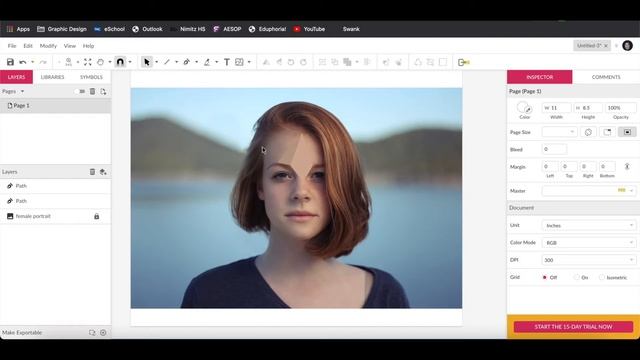
Task: Click the Opacity field showing 100%
Action: (620, 108)
